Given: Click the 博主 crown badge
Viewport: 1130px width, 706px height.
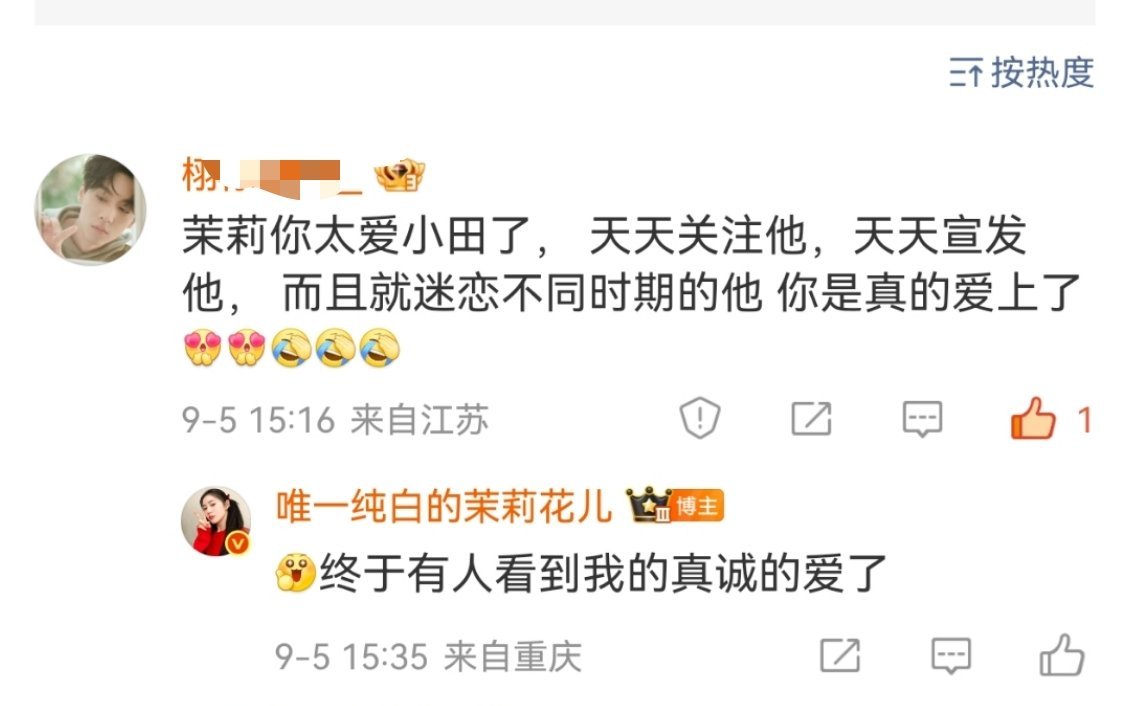Looking at the screenshot, I should (x=675, y=506).
